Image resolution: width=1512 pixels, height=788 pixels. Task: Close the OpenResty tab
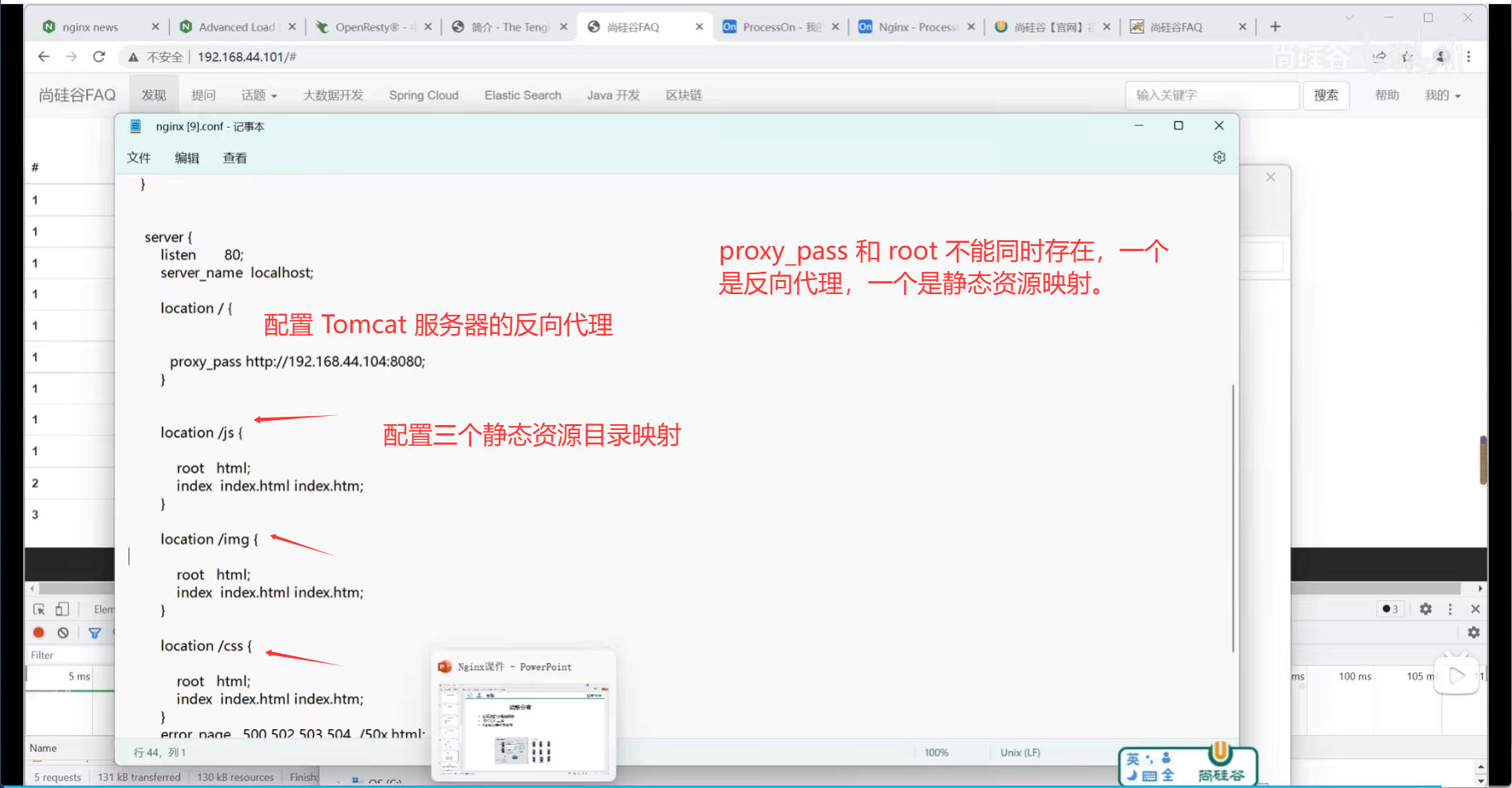click(x=428, y=27)
